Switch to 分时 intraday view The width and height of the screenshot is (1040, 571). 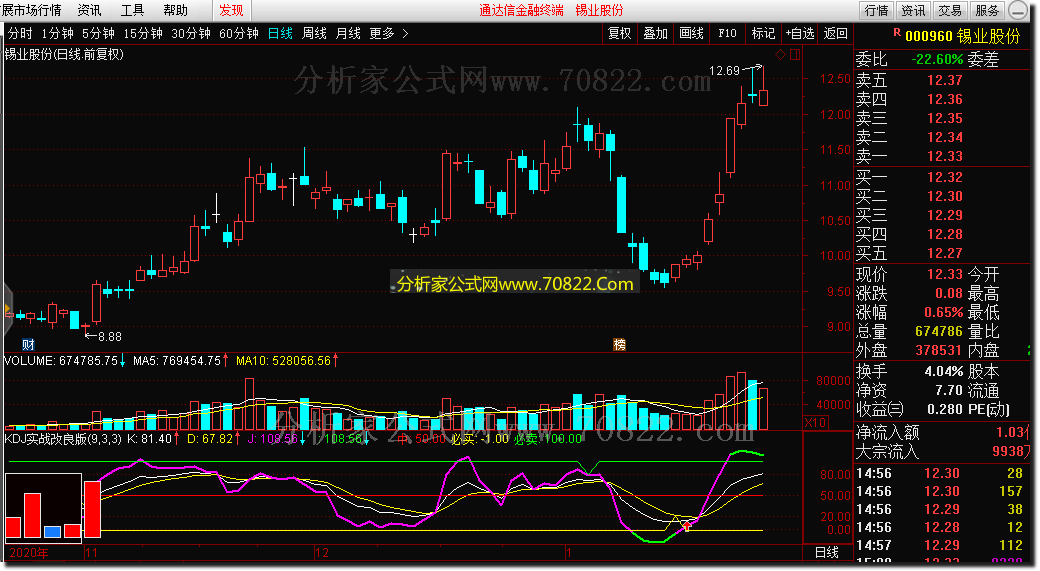coord(20,33)
